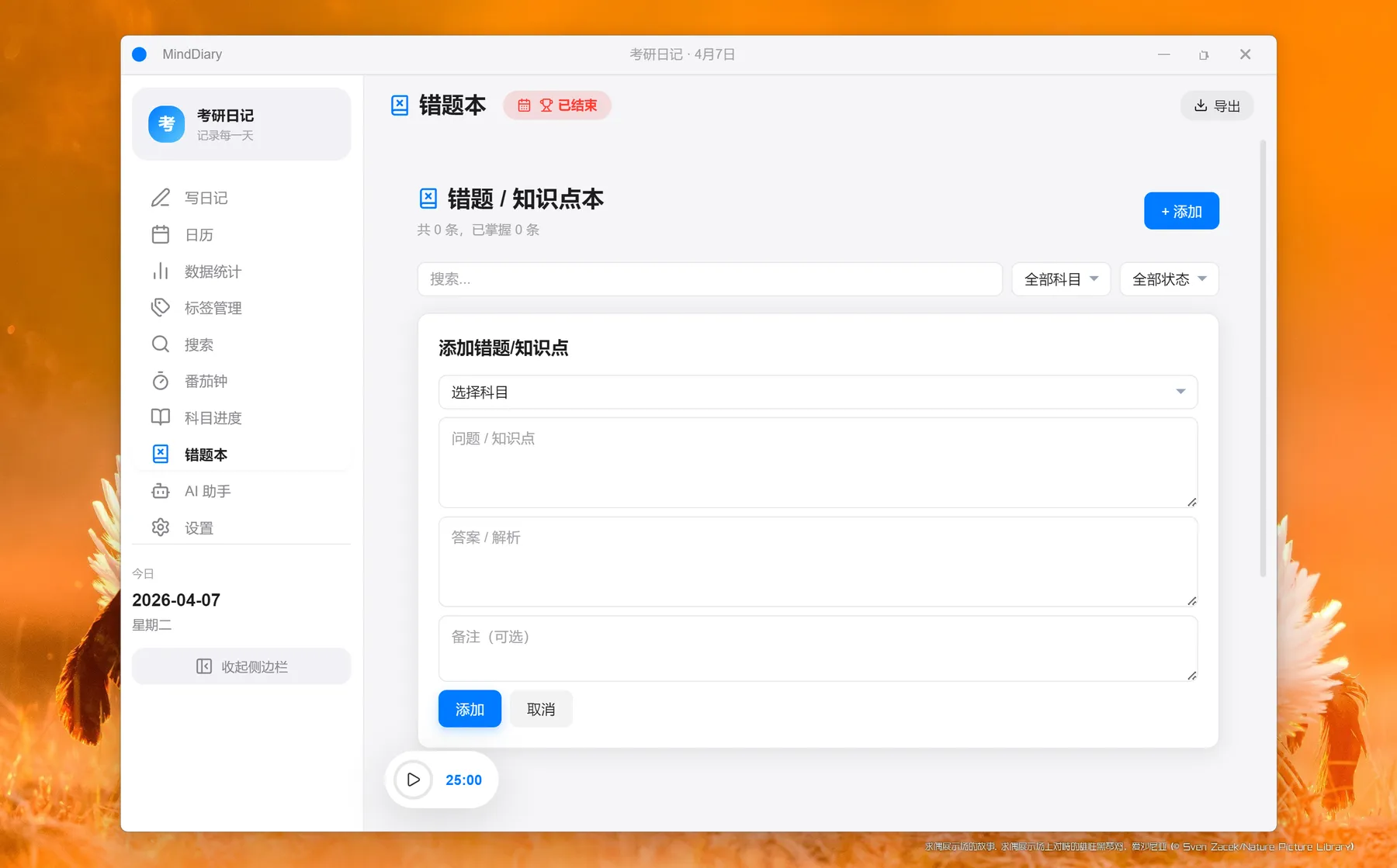This screenshot has height=868, width=1397.
Task: Expand the 全部科目 filter dropdown
Action: (x=1060, y=279)
